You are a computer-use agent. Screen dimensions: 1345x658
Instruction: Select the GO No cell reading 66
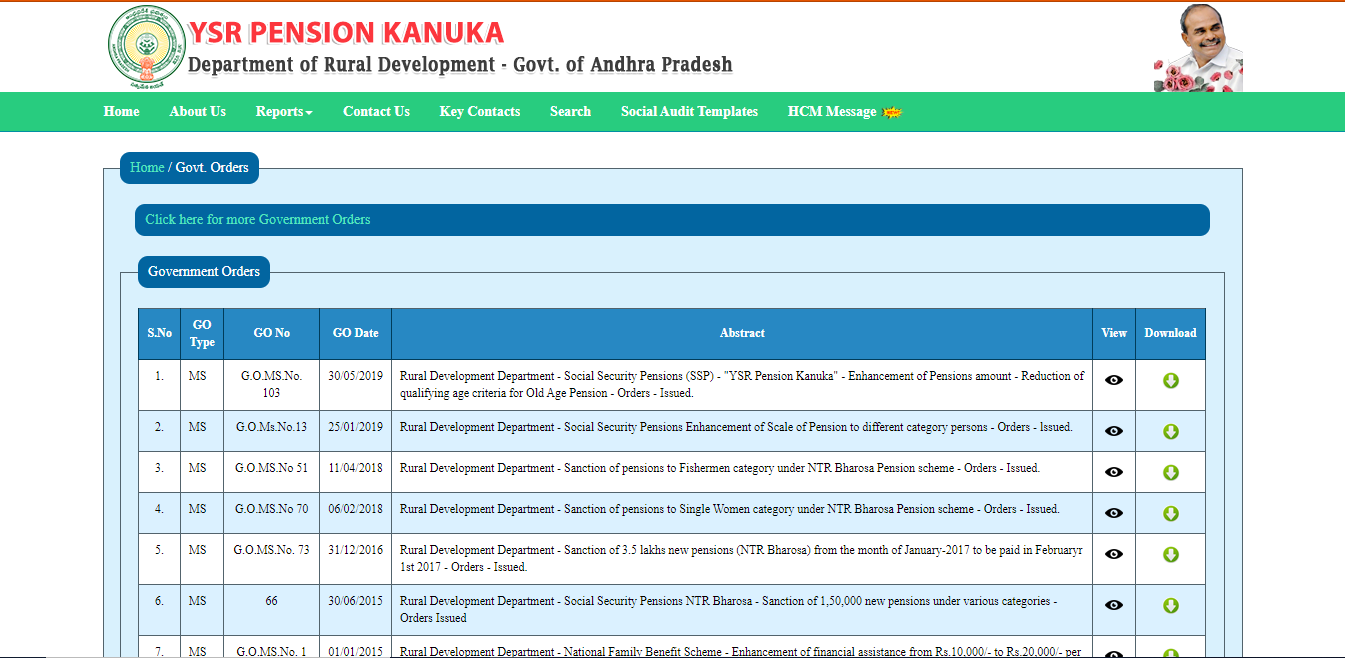pos(272,610)
